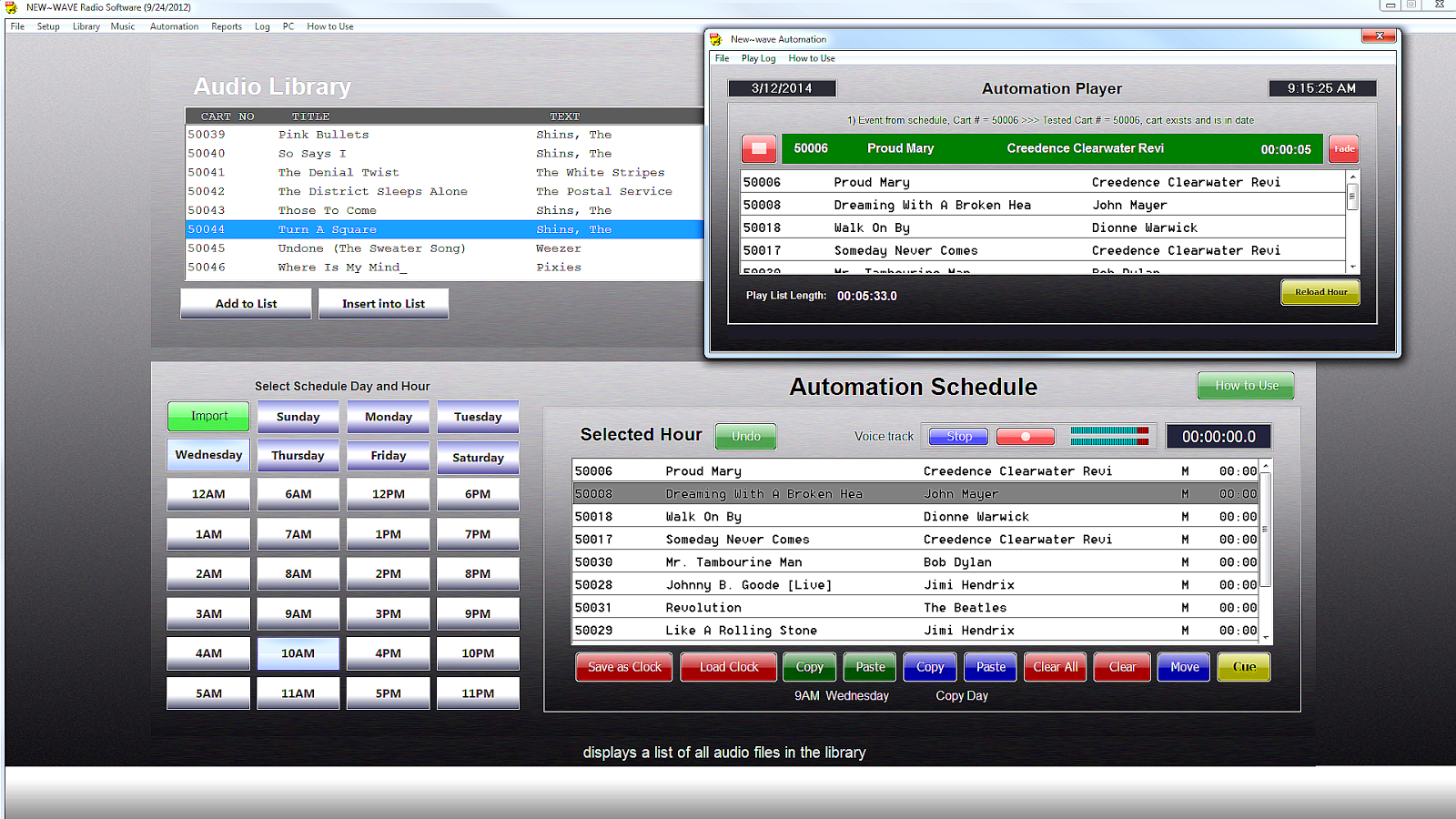The width and height of the screenshot is (1456, 819).
Task: Click the red Fade button
Action: coord(1344,148)
